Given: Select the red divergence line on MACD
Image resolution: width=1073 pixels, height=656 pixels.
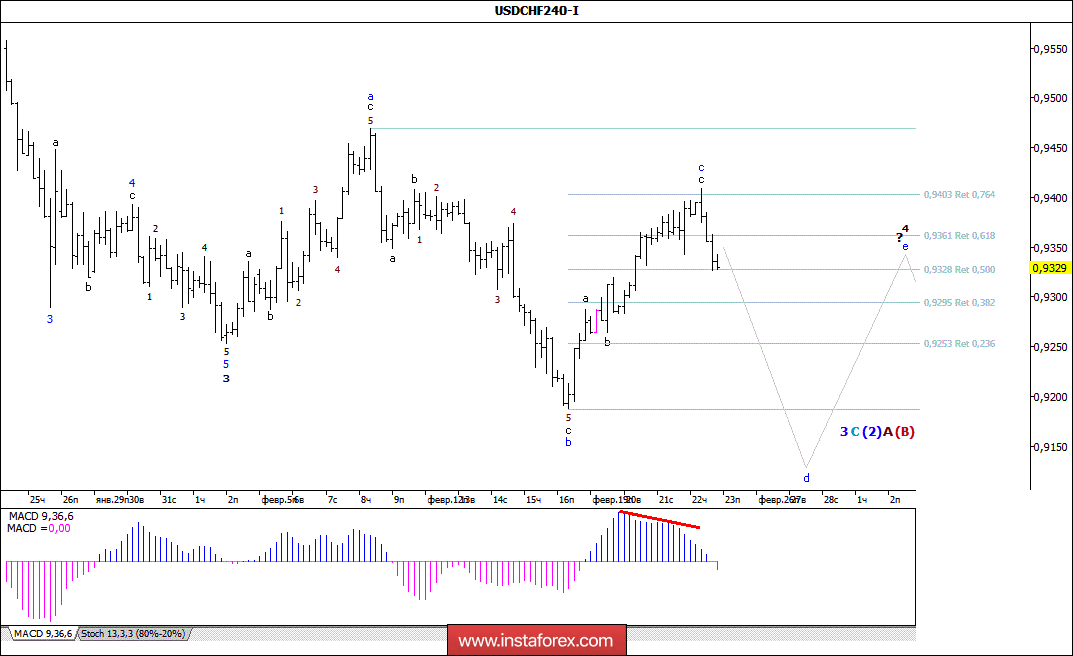Looking at the screenshot, I should [660, 520].
